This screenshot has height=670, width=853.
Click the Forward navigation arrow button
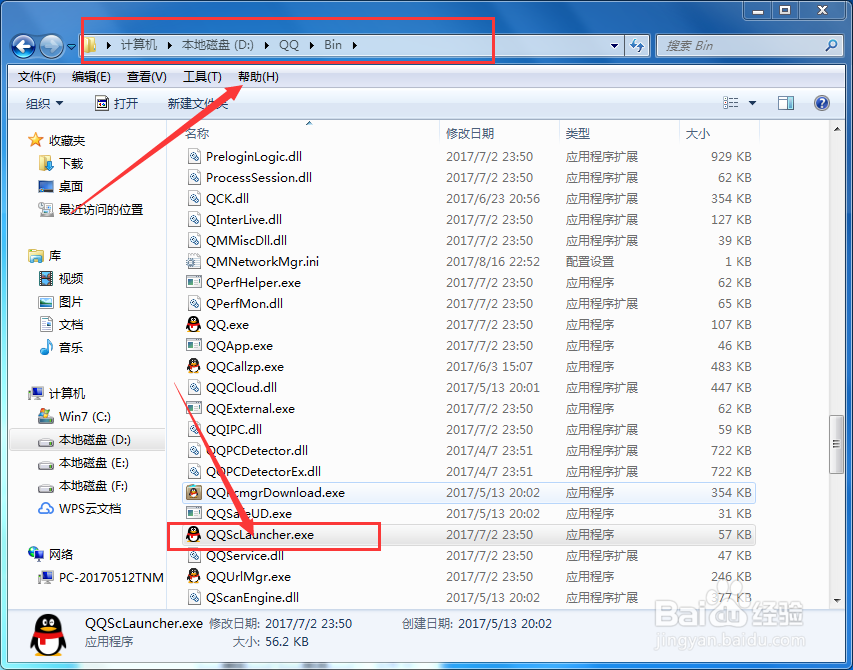[x=52, y=46]
